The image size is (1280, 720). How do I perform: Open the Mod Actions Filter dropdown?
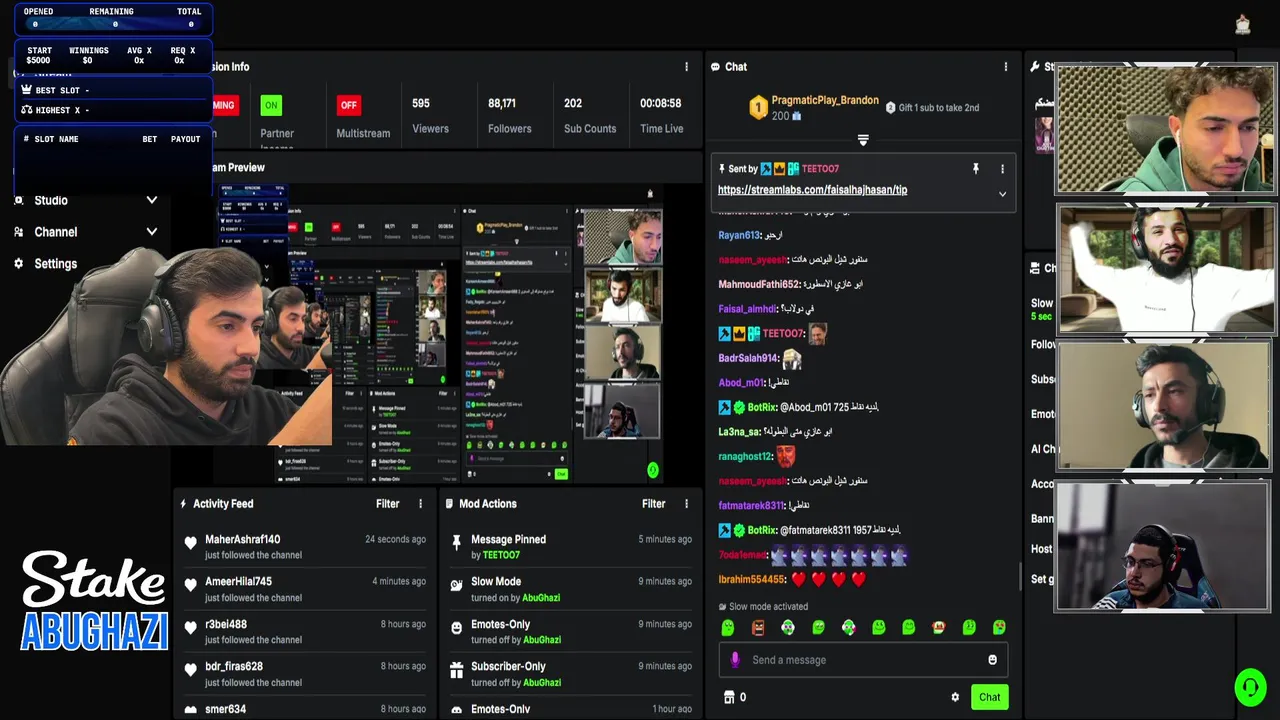coord(654,504)
